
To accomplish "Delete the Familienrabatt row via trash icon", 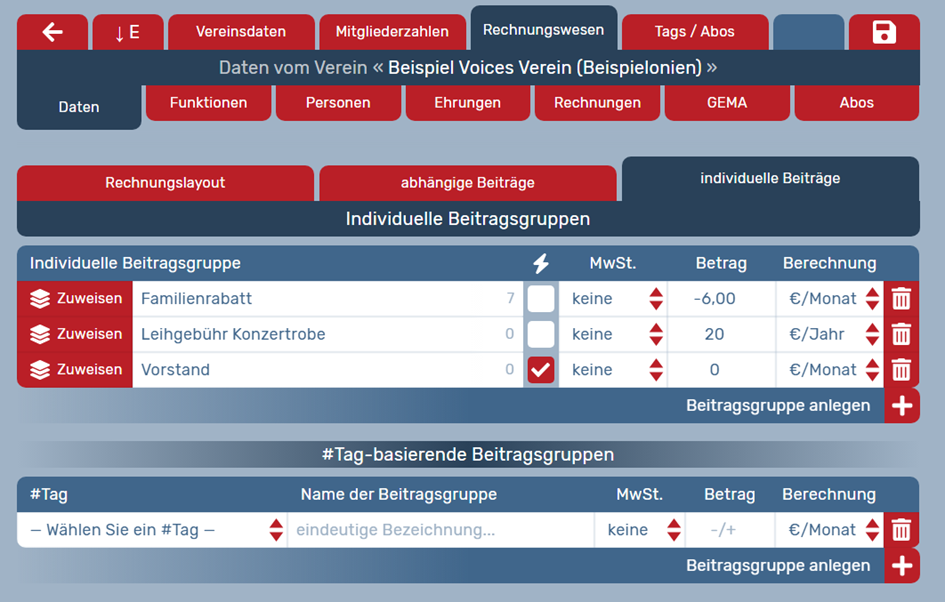I will pyautogui.click(x=901, y=299).
